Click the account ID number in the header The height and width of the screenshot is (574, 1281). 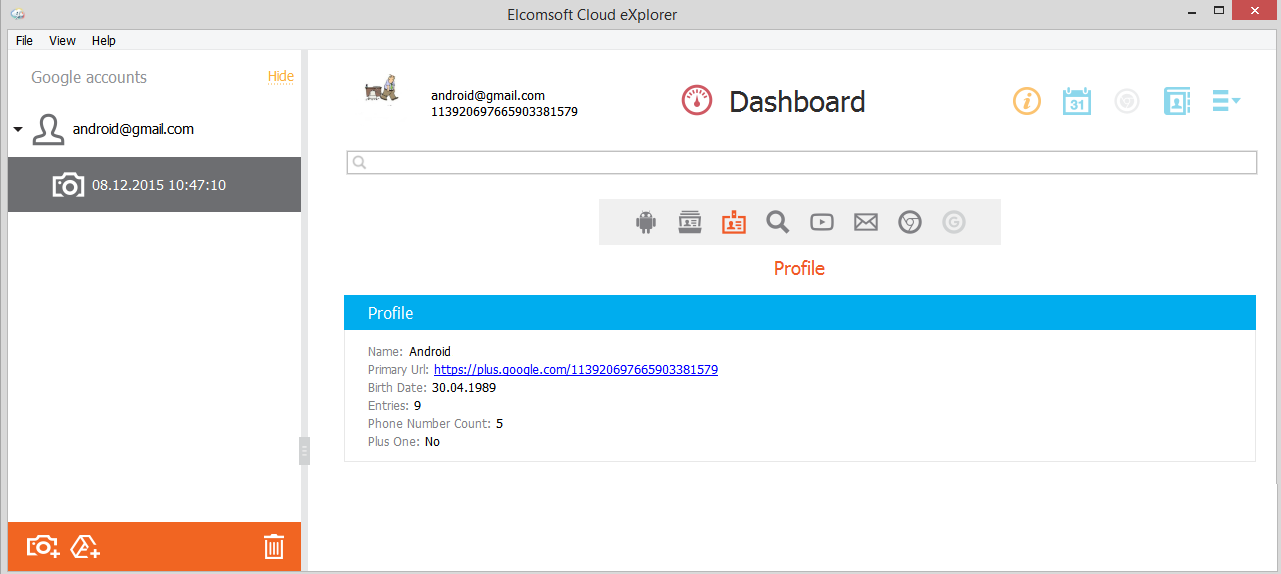(504, 111)
